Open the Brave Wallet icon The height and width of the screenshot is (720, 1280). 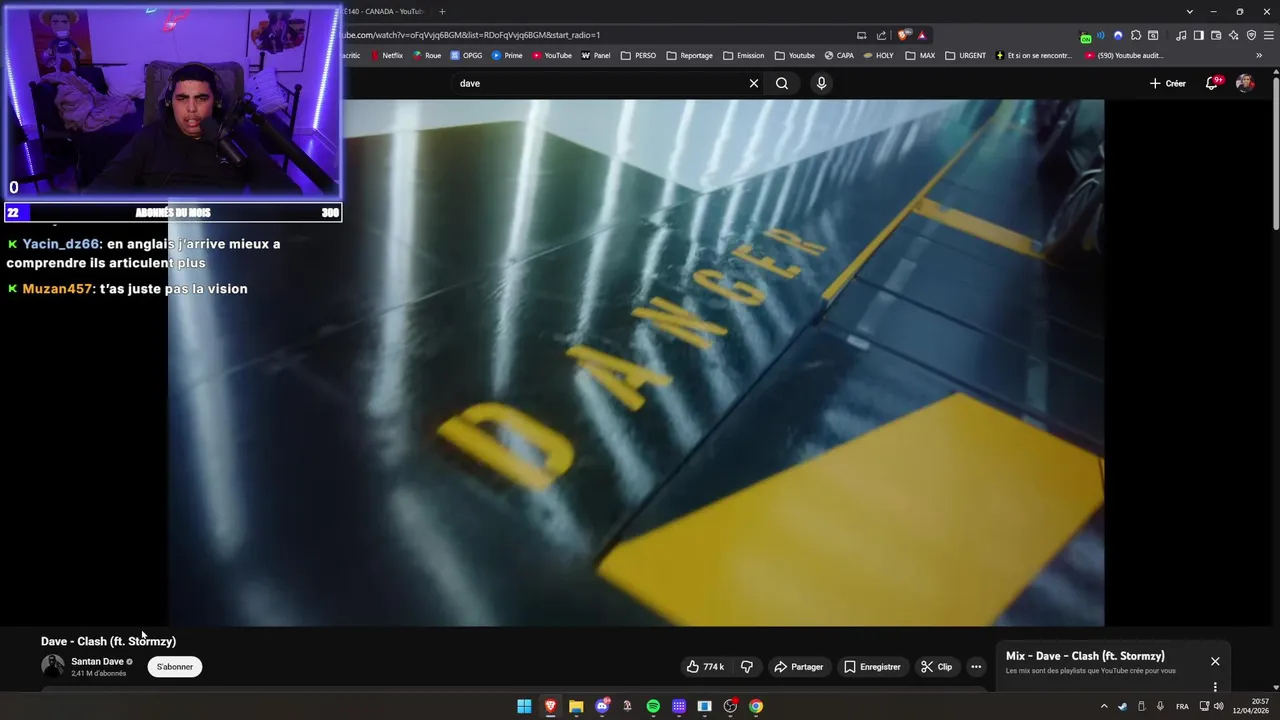(1216, 35)
